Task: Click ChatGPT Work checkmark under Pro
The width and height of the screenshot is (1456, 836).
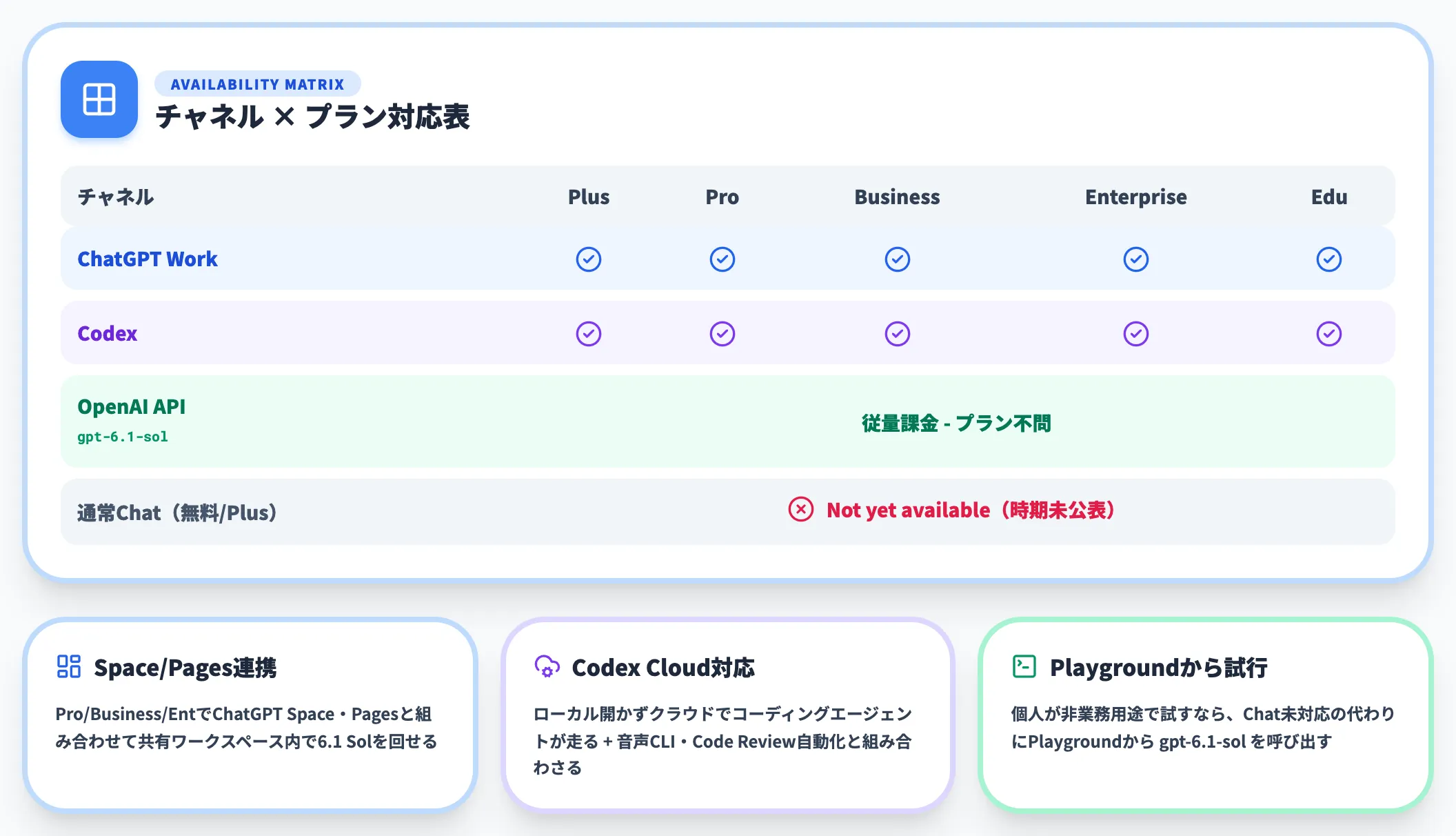Action: pyautogui.click(x=722, y=259)
